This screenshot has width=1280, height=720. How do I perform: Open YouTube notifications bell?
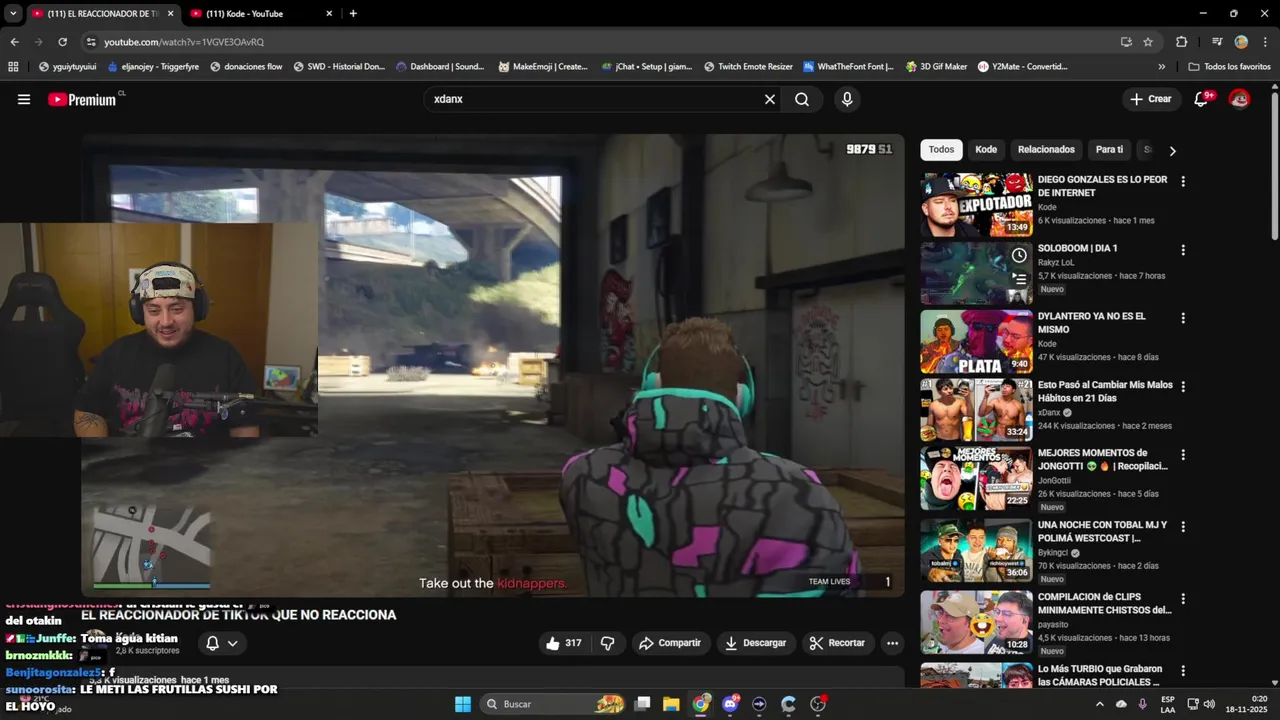[x=1202, y=99]
